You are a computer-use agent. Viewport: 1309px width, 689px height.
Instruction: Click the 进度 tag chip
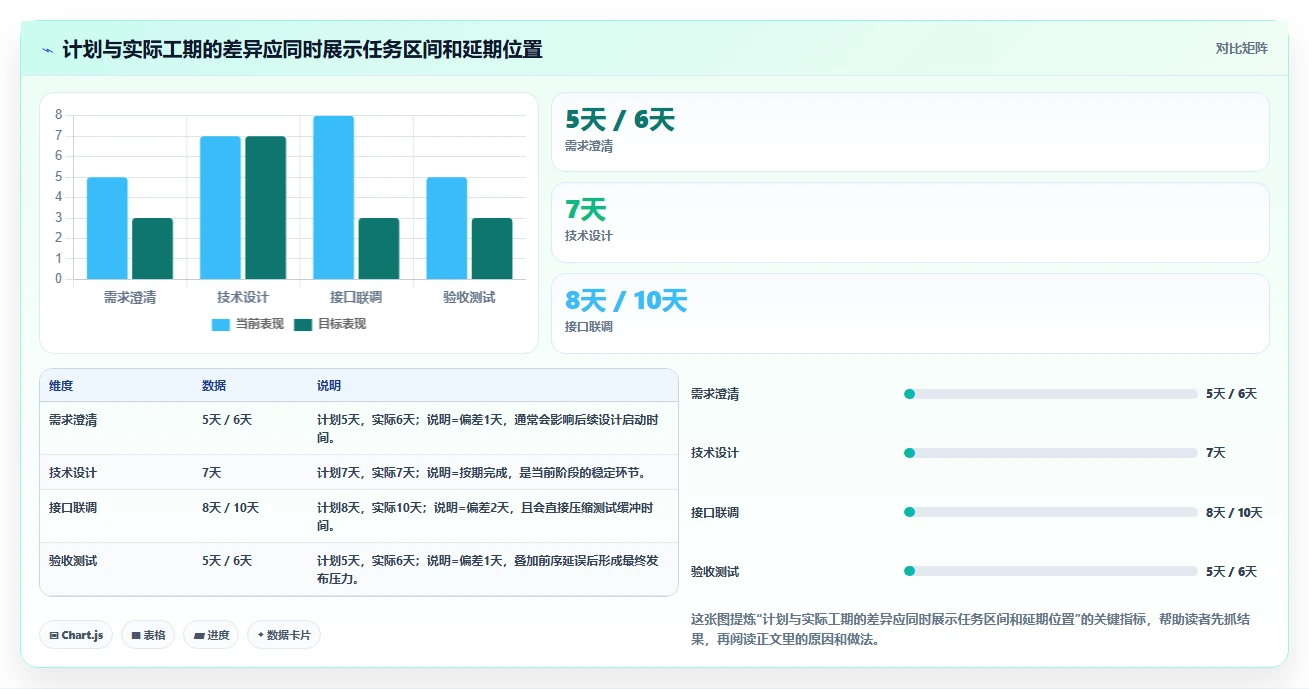click(211, 635)
